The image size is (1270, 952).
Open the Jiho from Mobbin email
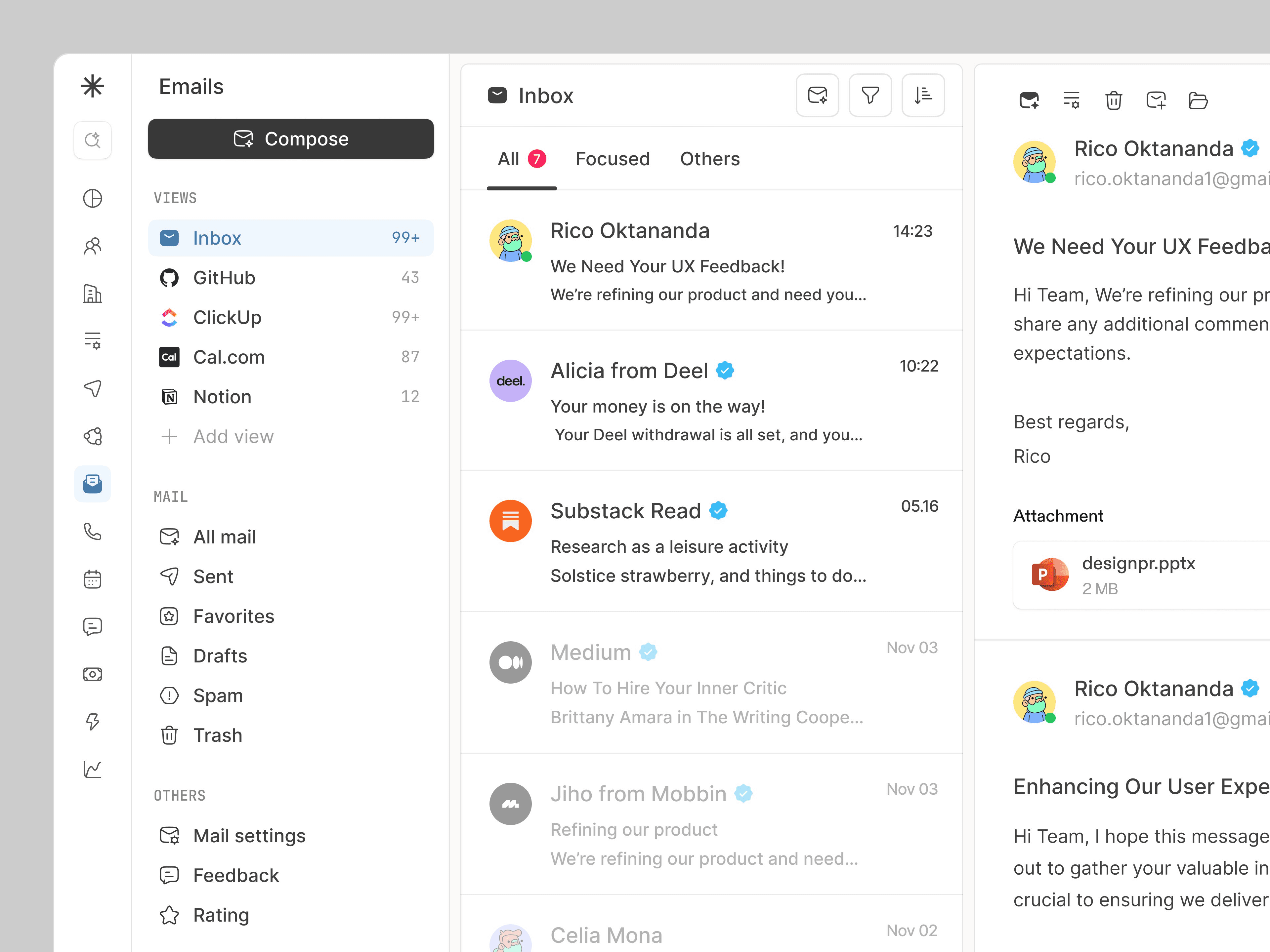[711, 824]
